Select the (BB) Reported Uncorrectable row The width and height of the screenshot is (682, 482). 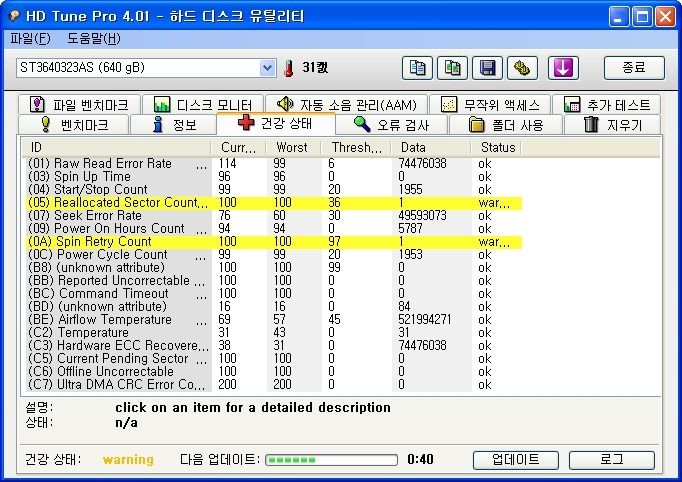(272, 281)
